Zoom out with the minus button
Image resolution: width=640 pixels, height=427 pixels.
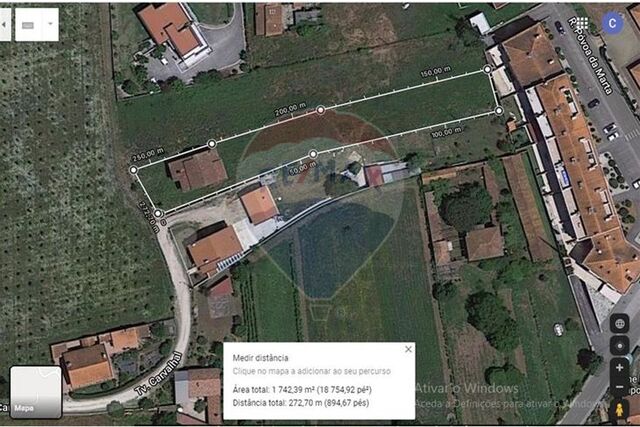click(x=620, y=386)
